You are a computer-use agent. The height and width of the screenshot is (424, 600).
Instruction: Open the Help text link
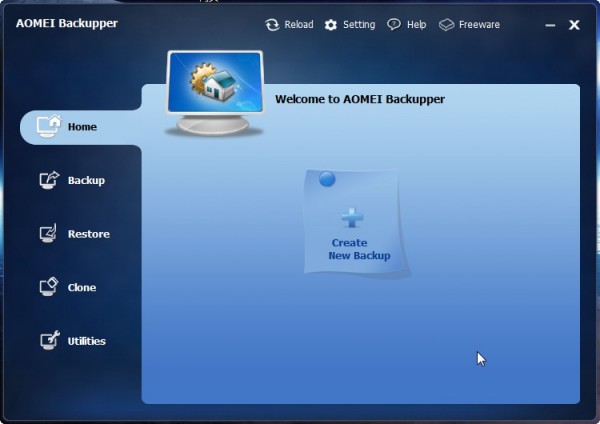coord(417,25)
